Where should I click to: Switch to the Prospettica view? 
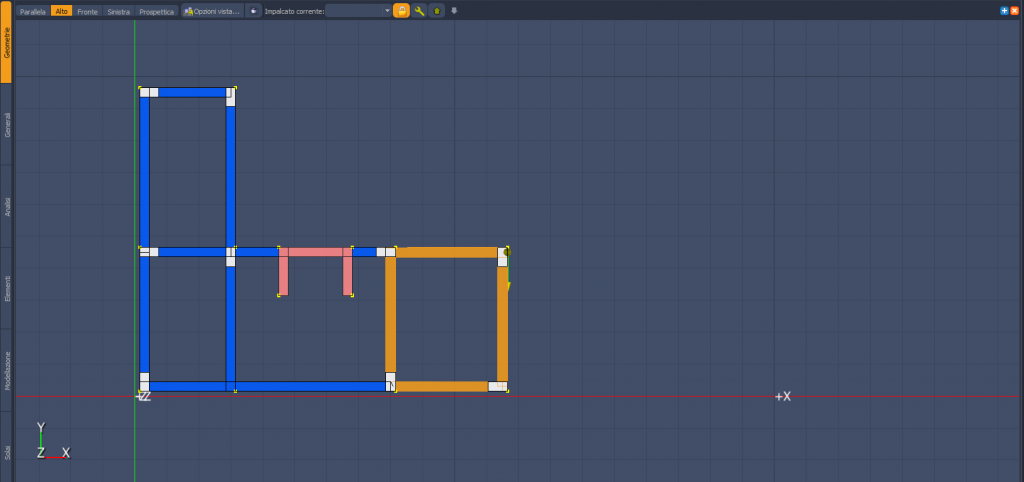coord(157,11)
